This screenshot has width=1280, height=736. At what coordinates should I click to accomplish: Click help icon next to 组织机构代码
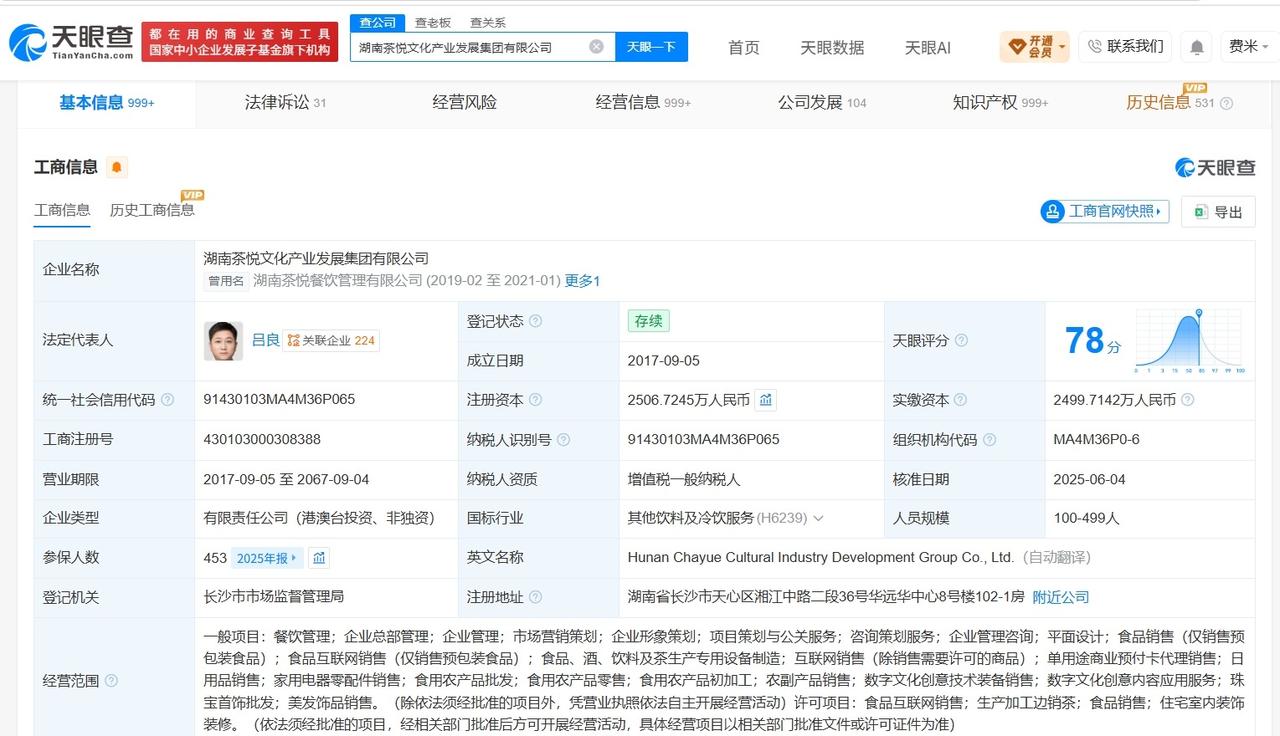[x=989, y=439]
